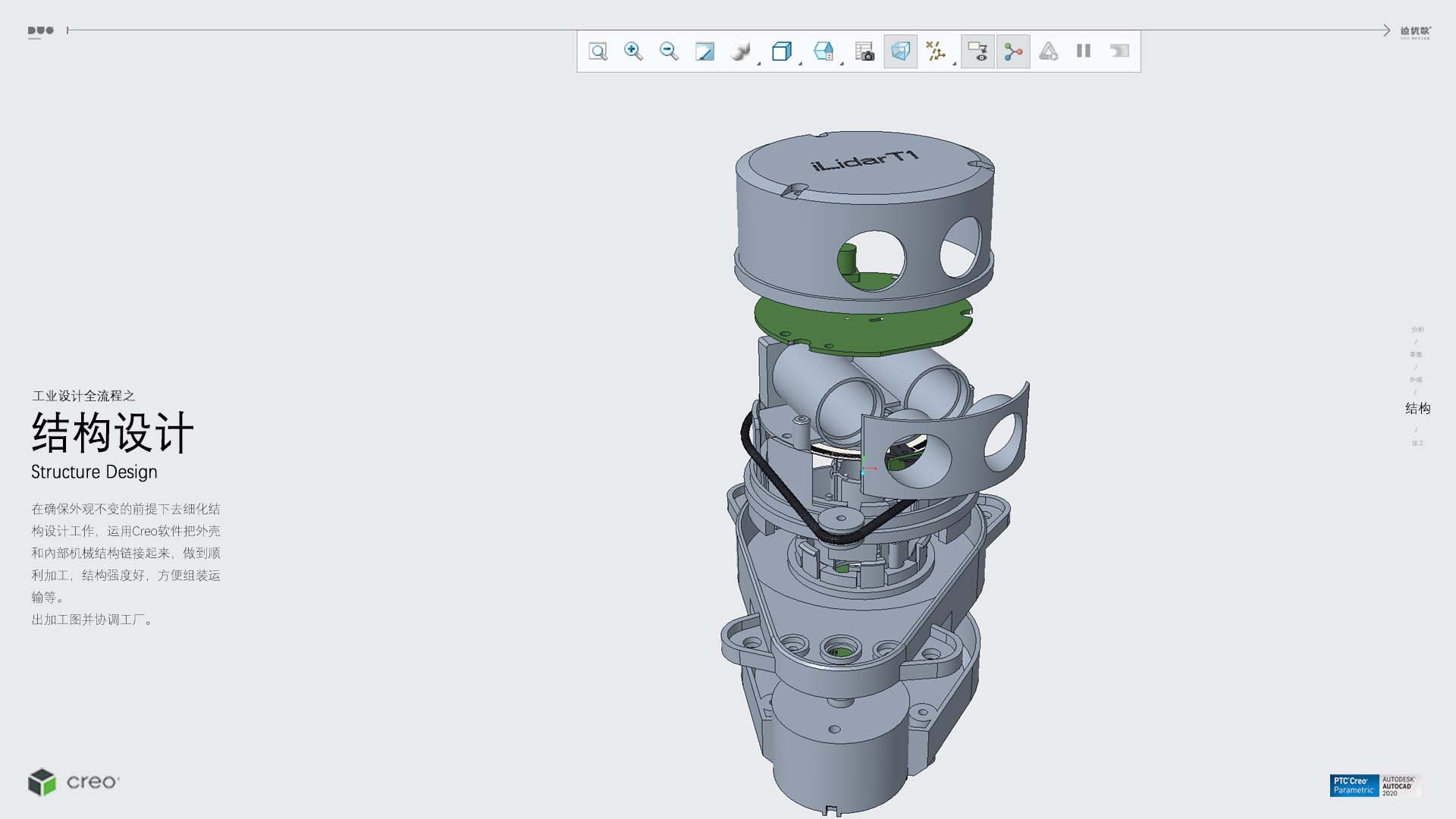The height and width of the screenshot is (819, 1456).
Task: Switch to the 结构 section tab
Action: [x=1417, y=409]
